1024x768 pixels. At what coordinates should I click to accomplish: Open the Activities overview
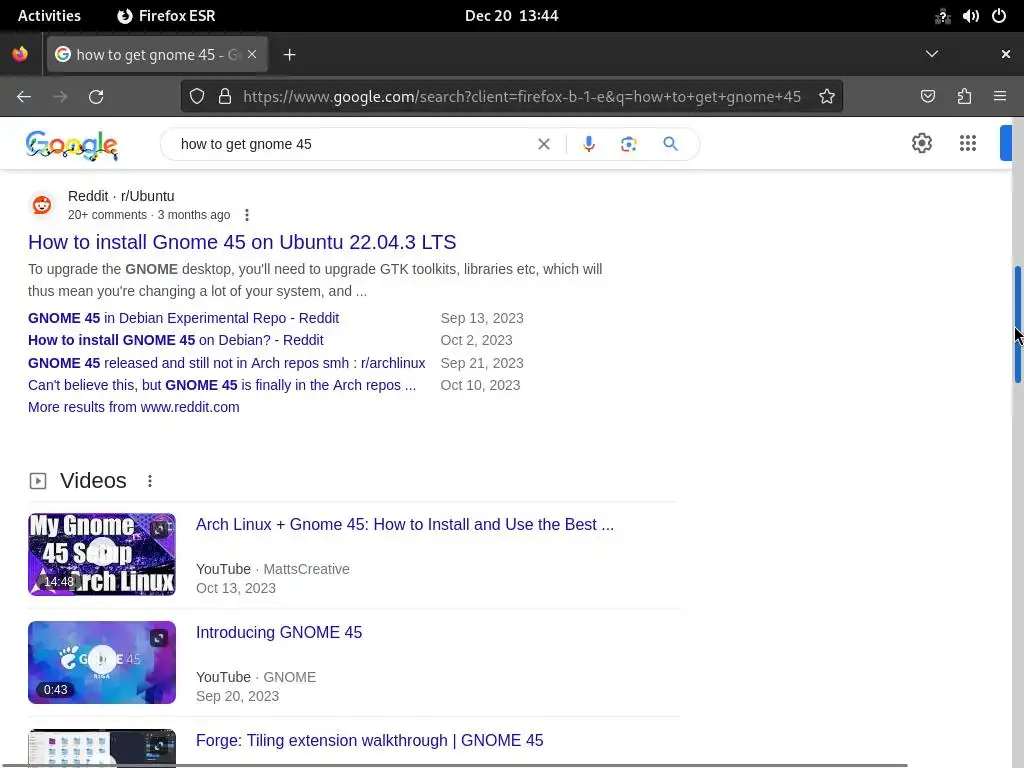(x=49, y=16)
